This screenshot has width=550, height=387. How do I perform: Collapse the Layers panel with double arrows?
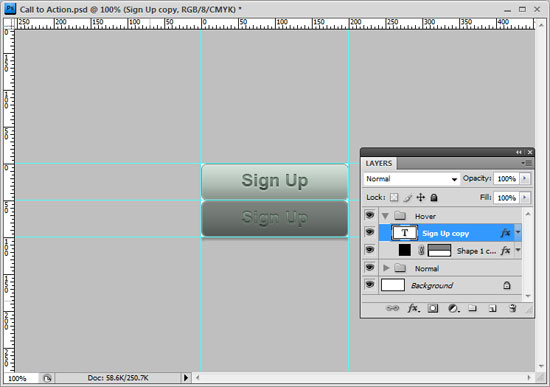519,152
